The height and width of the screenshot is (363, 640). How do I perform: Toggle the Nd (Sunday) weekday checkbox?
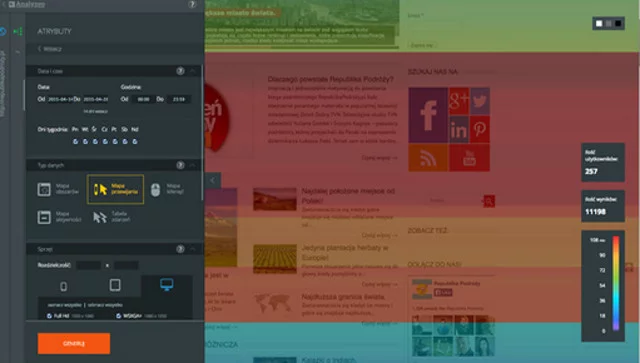135,141
